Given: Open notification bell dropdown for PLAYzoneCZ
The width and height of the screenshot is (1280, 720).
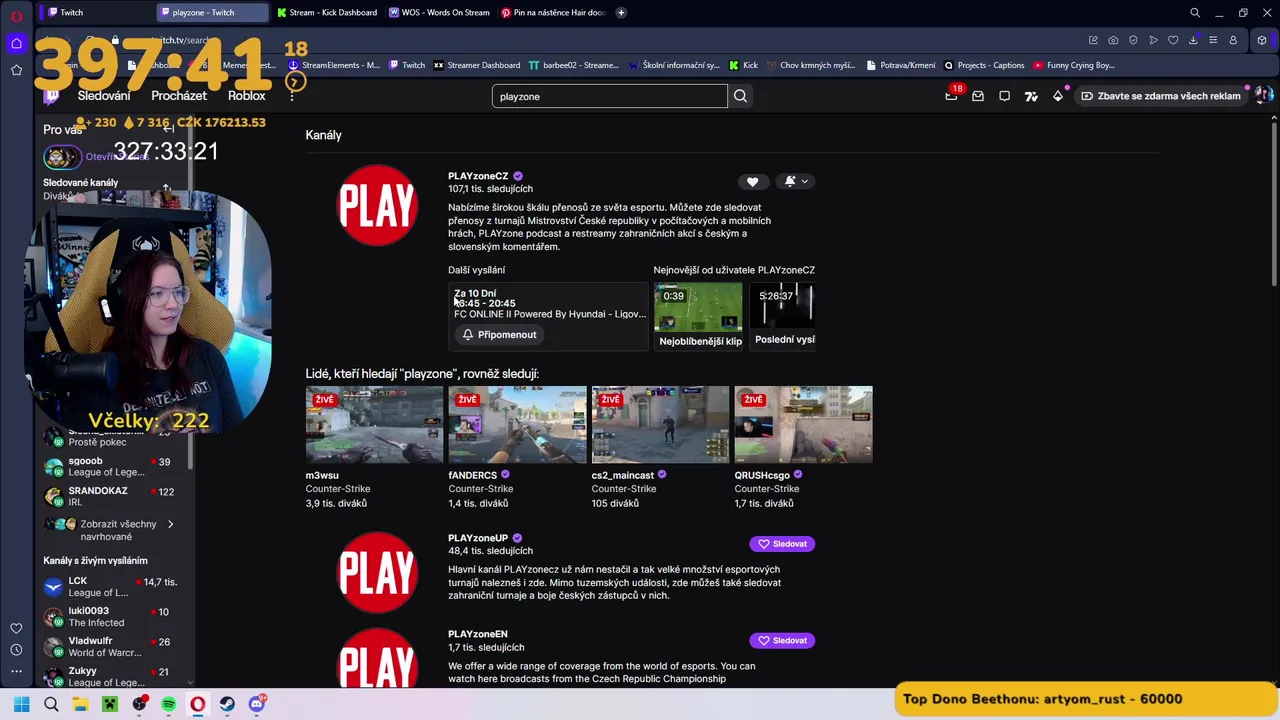Looking at the screenshot, I should coord(797,181).
